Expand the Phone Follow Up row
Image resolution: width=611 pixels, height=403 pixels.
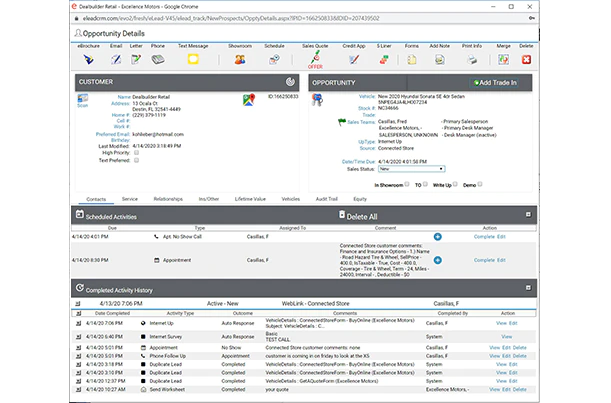(x=78, y=356)
